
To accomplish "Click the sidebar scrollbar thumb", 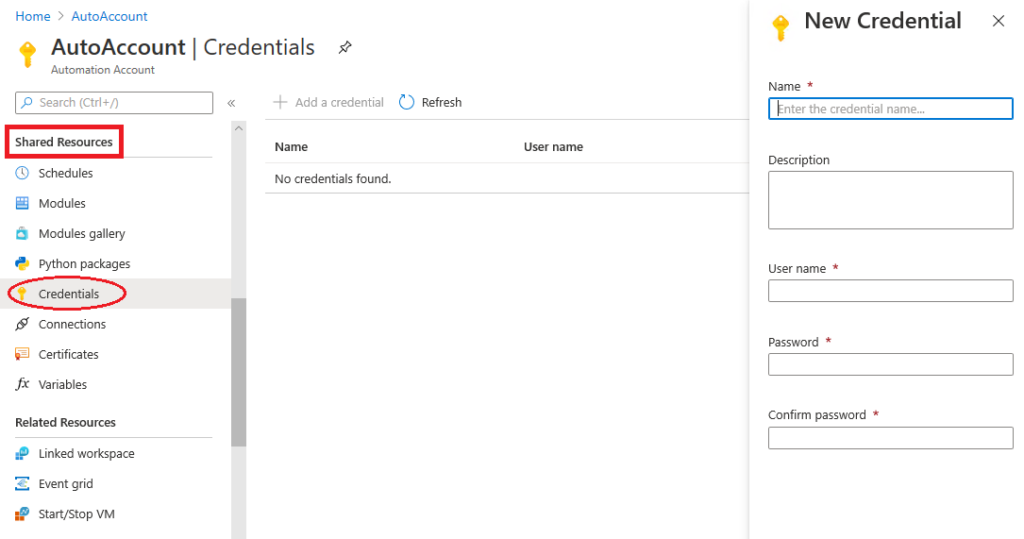I will click(x=238, y=372).
